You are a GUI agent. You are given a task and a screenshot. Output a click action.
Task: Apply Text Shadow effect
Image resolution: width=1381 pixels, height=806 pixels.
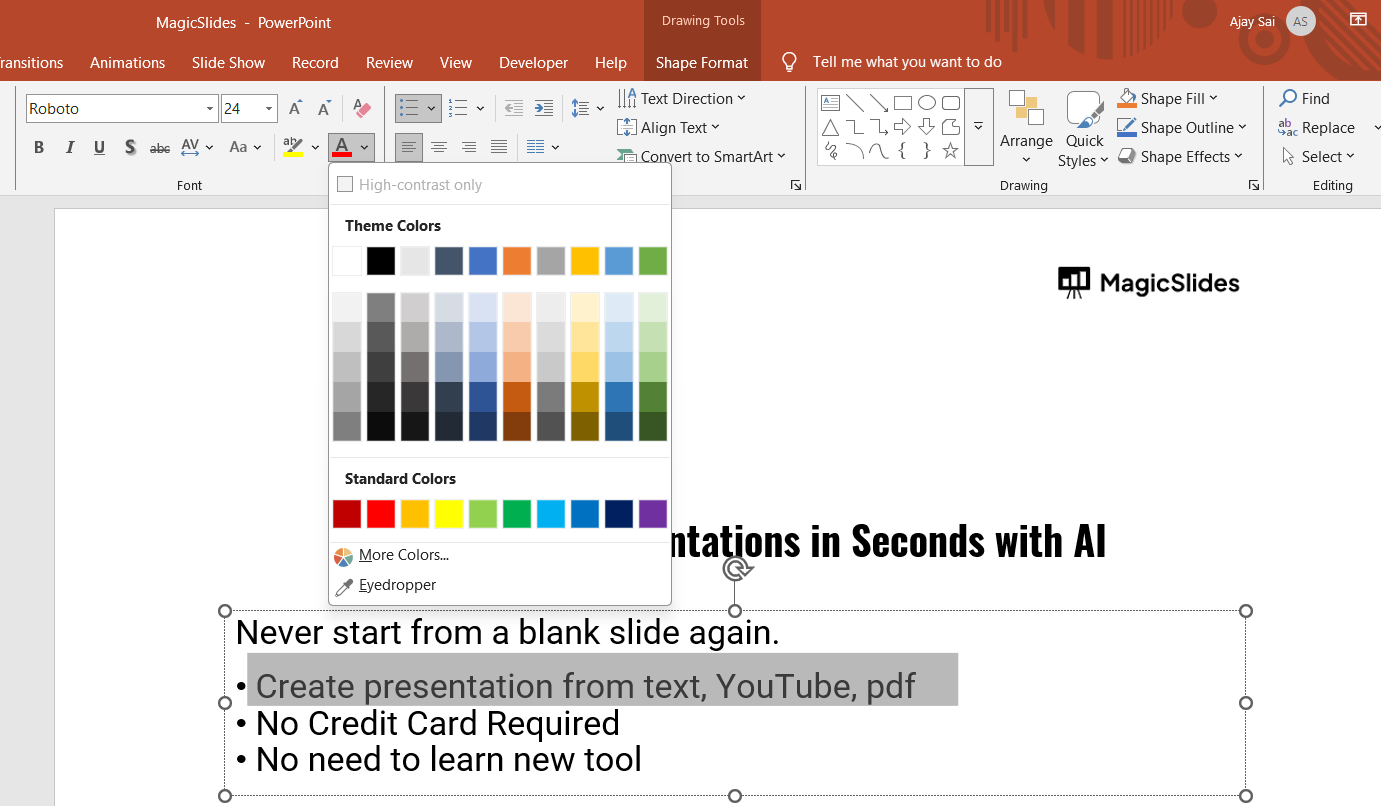130,148
